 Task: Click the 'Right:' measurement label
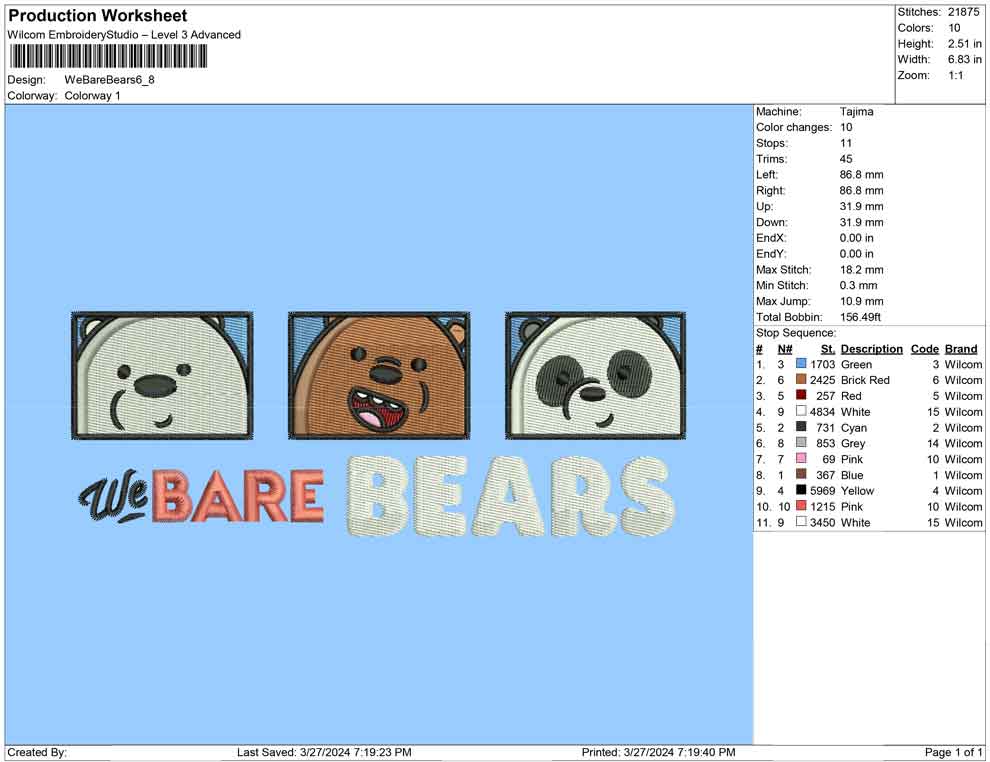[x=771, y=190]
